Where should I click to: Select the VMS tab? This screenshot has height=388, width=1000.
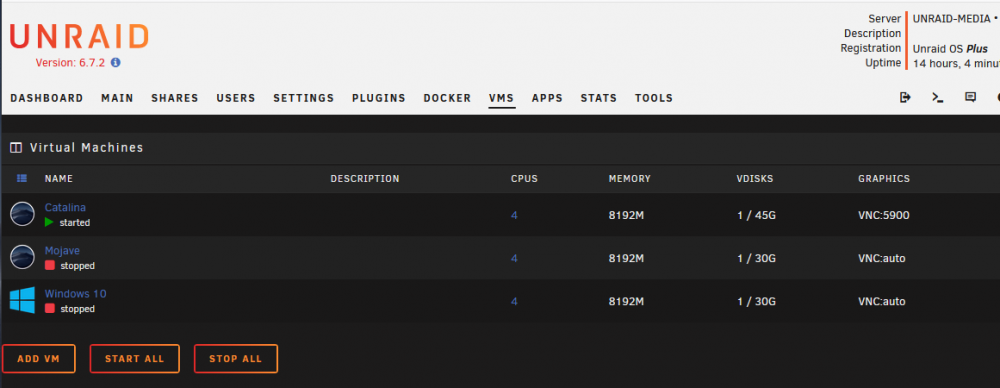pos(502,98)
